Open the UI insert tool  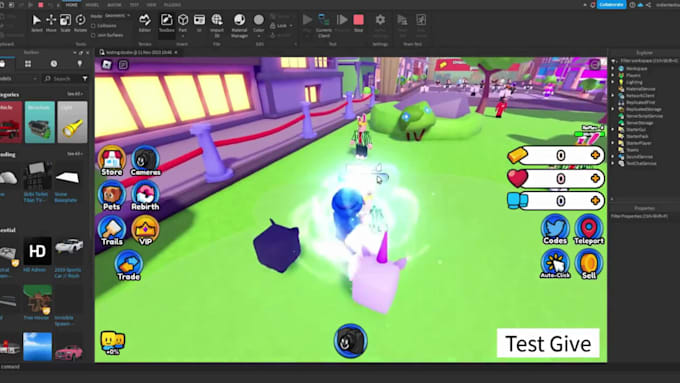coord(199,23)
